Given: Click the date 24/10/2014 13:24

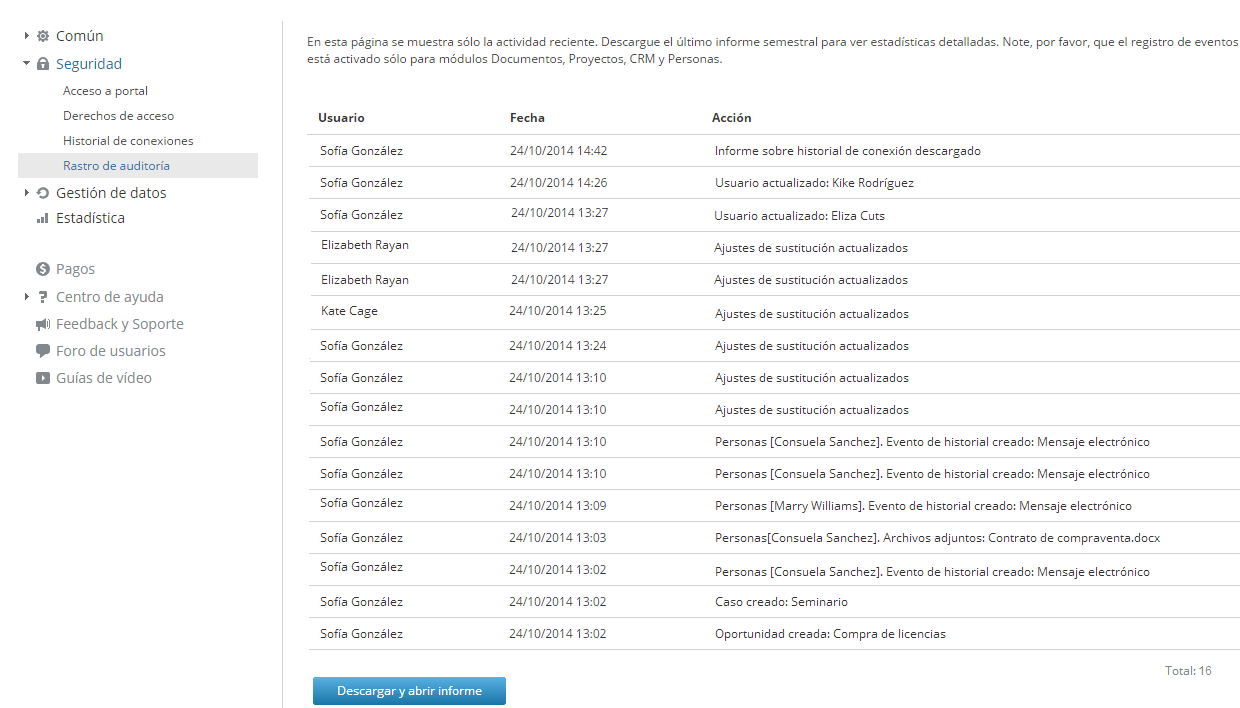Looking at the screenshot, I should (x=557, y=346).
